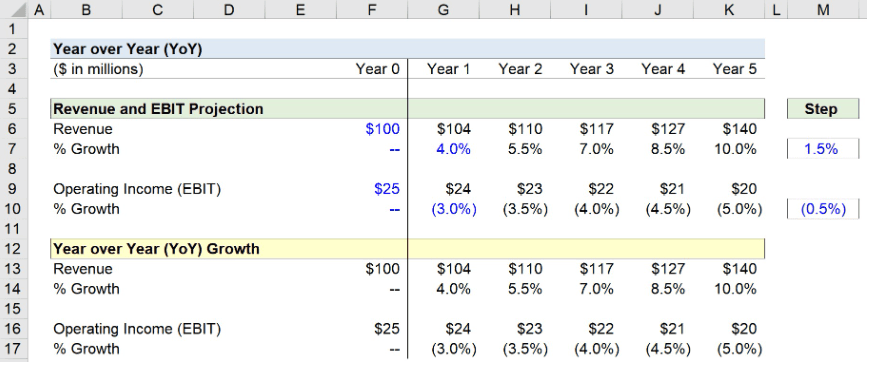Screen dimensions: 883x382
Task: Select column B header
Action: pyautogui.click(x=86, y=9)
